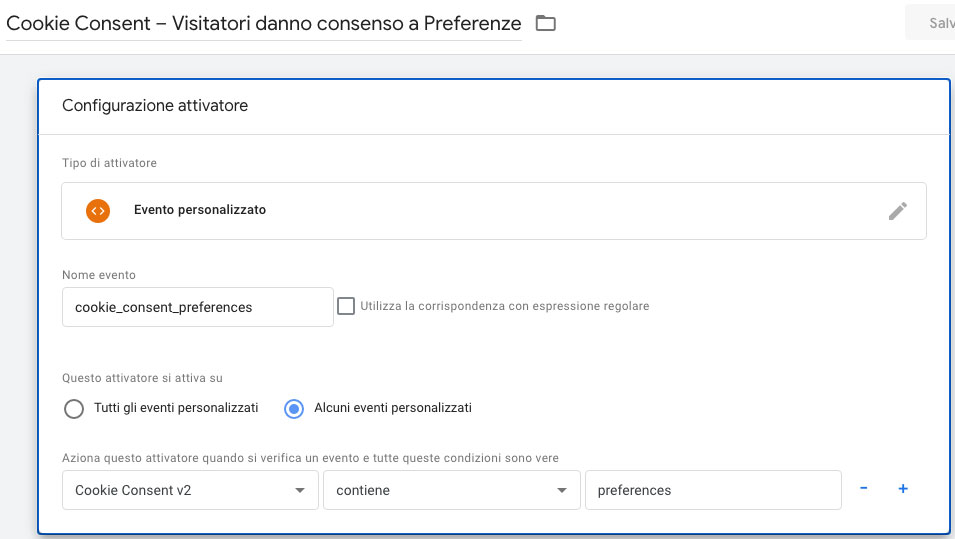Click the preferences condition value field

pyautogui.click(x=713, y=490)
